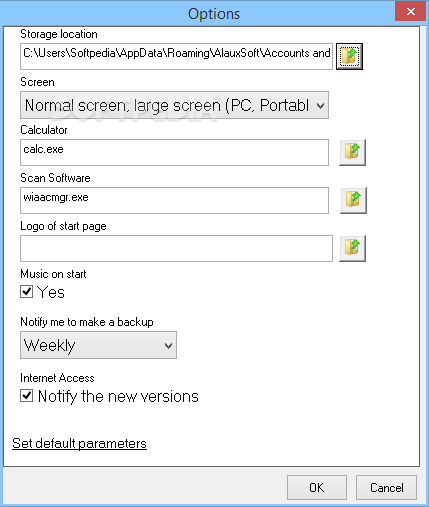This screenshot has width=429, height=507.
Task: Click the Set default parameters link
Action: coord(79,444)
